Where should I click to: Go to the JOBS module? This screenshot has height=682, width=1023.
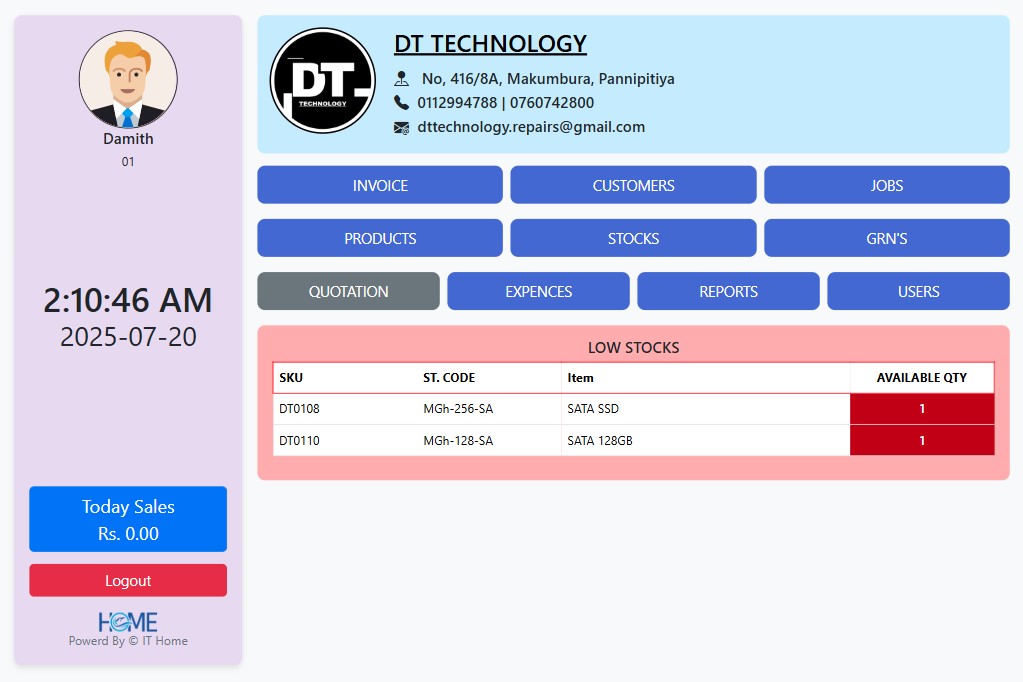pyautogui.click(x=886, y=185)
